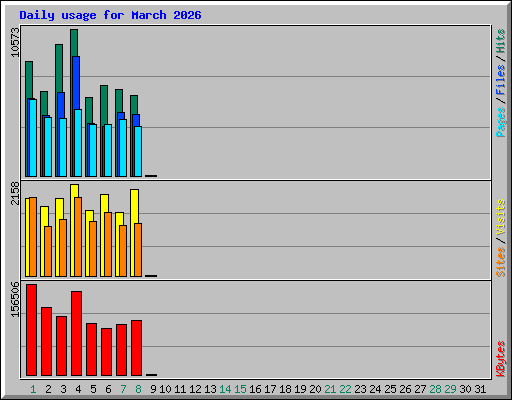Click day 12 on the date axis
Viewport: 512px width, 400px height.
[x=195, y=389]
